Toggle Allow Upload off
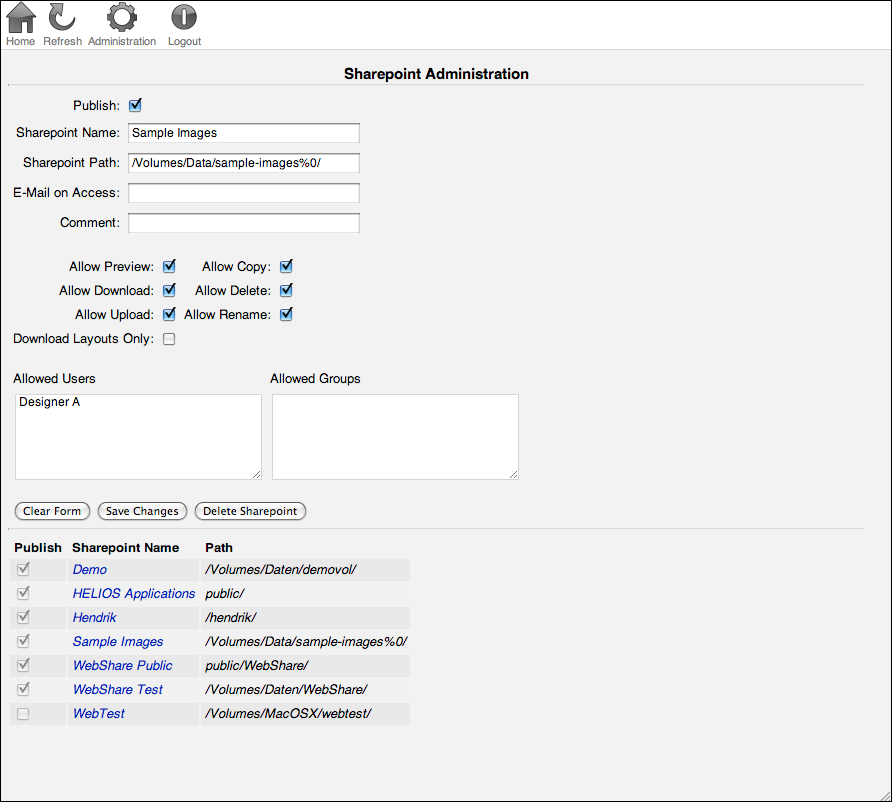 (169, 314)
